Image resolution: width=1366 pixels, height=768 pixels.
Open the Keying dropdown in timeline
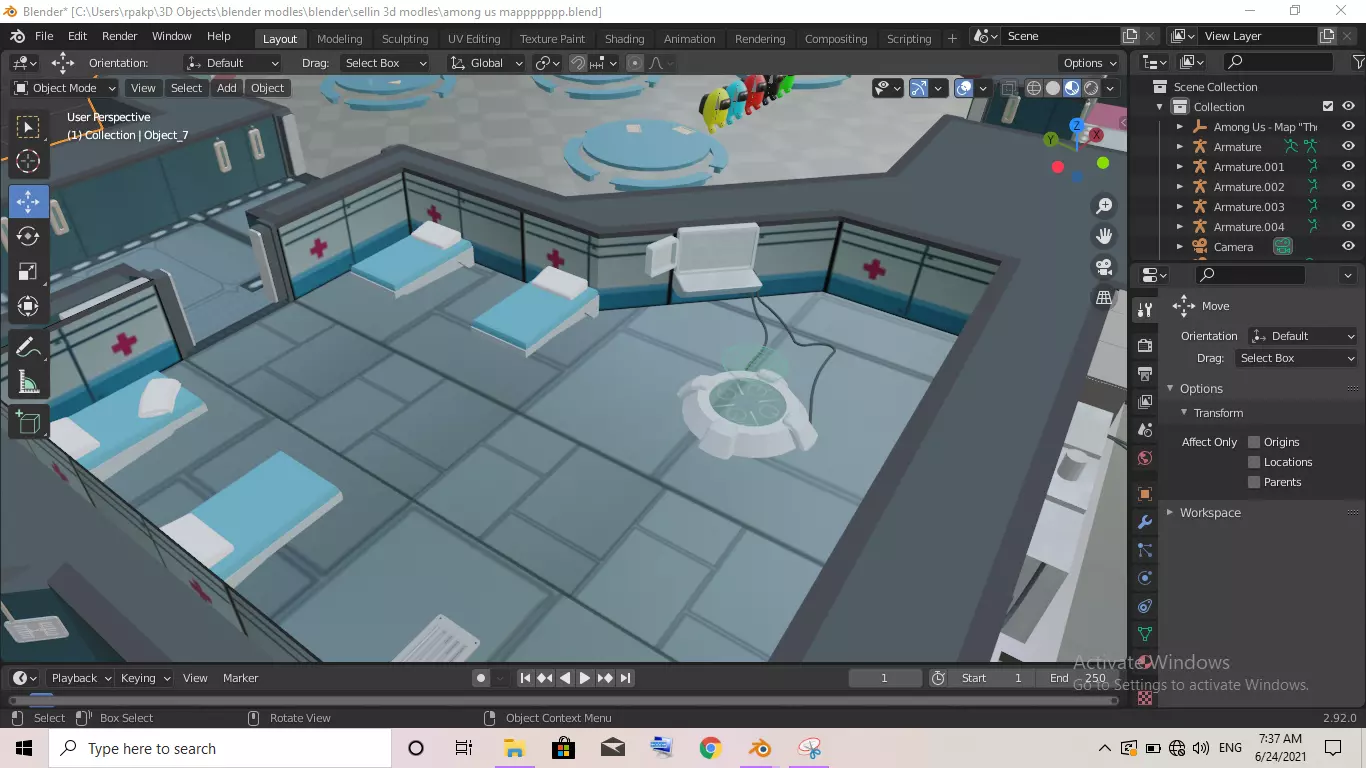pos(145,678)
